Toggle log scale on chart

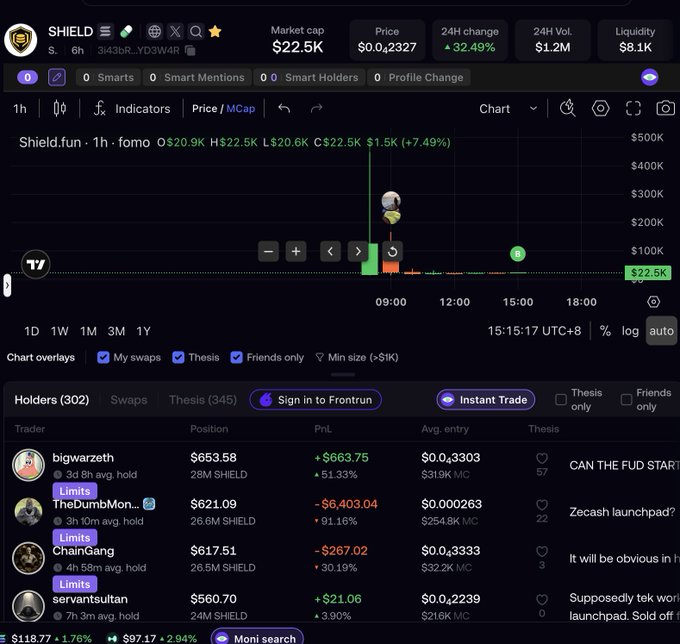point(630,331)
